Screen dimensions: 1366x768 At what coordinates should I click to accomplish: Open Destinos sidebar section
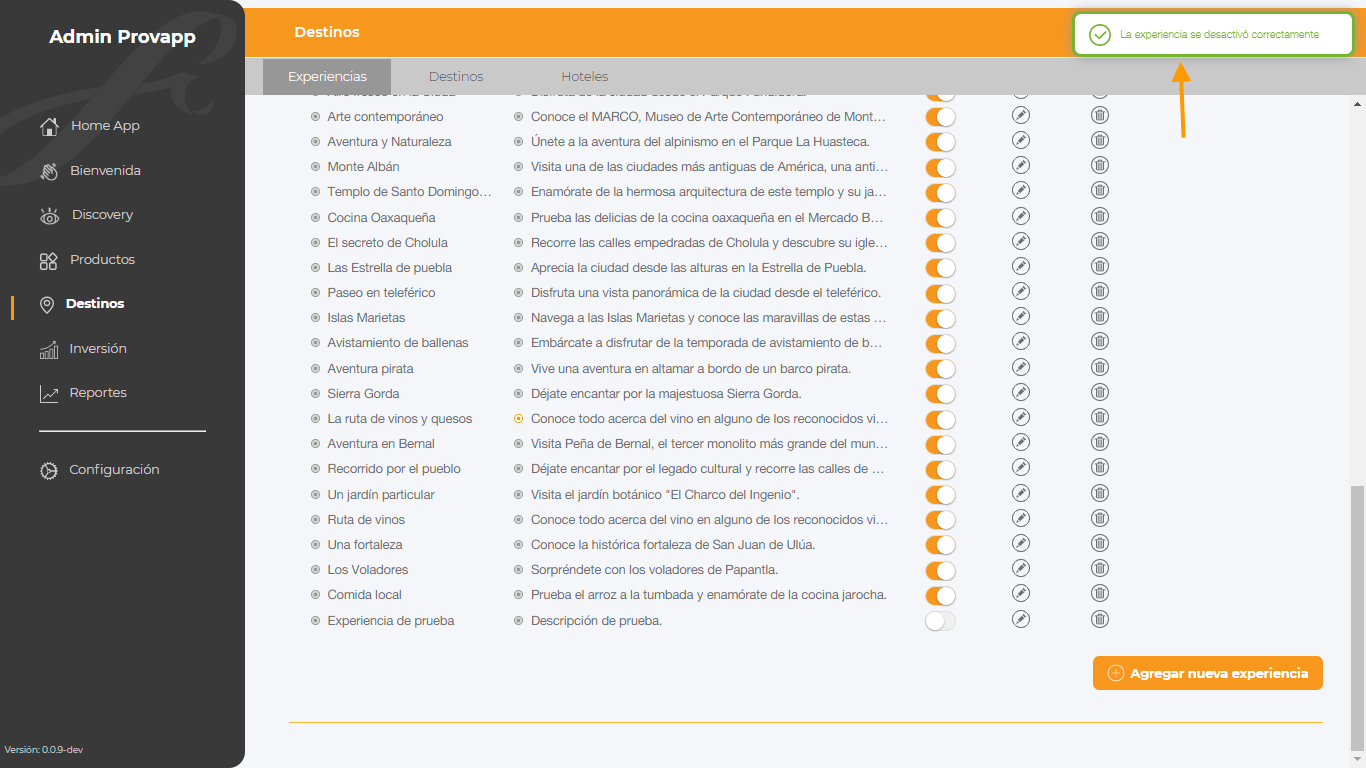[95, 304]
